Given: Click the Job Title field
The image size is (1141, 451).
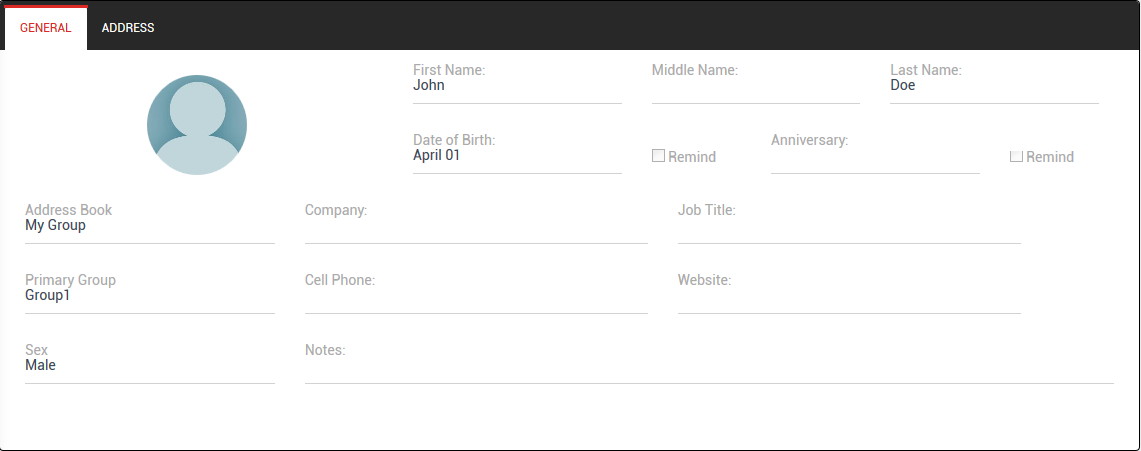Looking at the screenshot, I should [x=849, y=228].
